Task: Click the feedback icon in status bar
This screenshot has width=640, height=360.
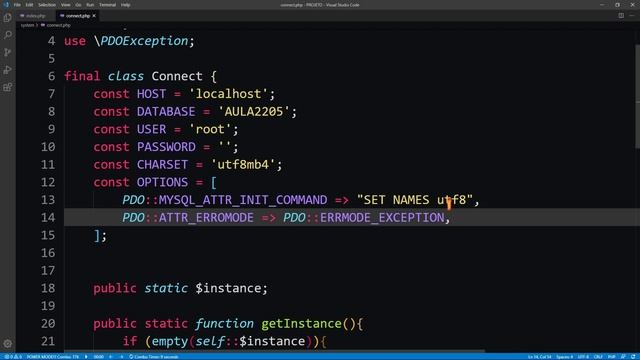Action: point(623,357)
